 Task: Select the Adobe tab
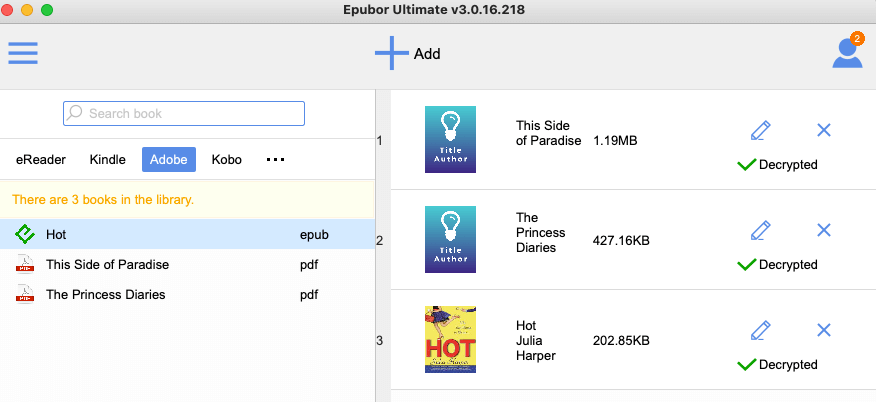click(x=169, y=160)
